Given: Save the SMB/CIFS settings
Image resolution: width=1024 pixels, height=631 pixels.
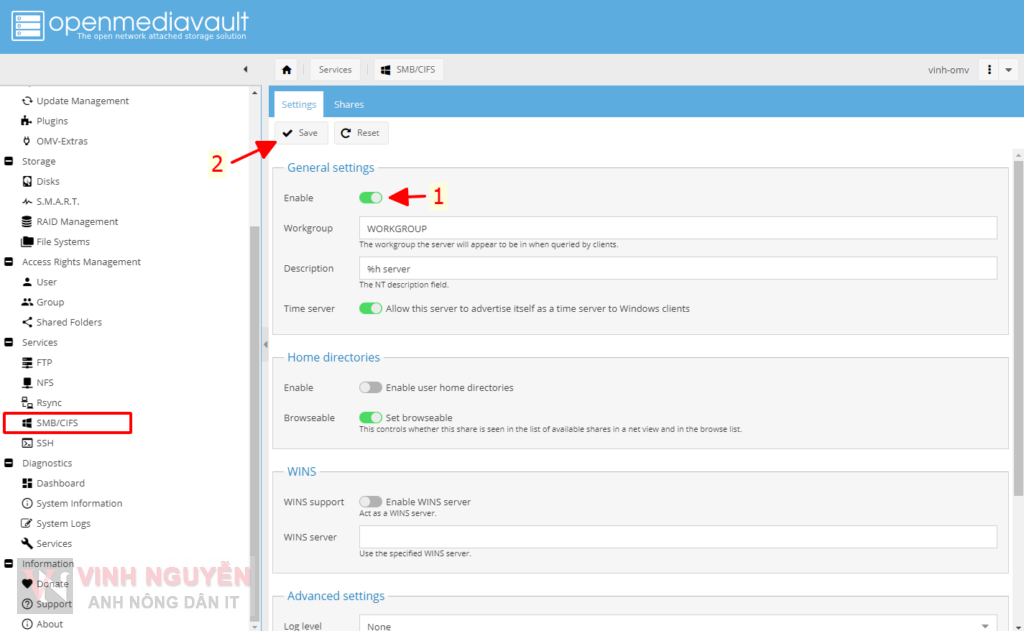Looking at the screenshot, I should [x=300, y=132].
